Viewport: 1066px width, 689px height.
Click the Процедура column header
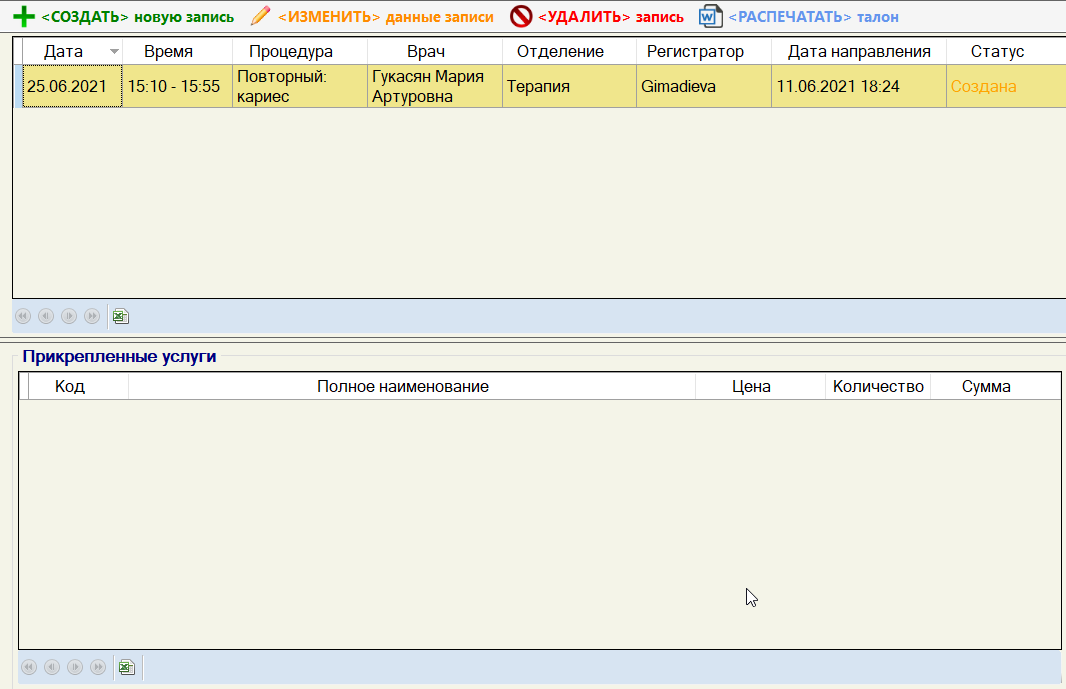click(x=300, y=52)
